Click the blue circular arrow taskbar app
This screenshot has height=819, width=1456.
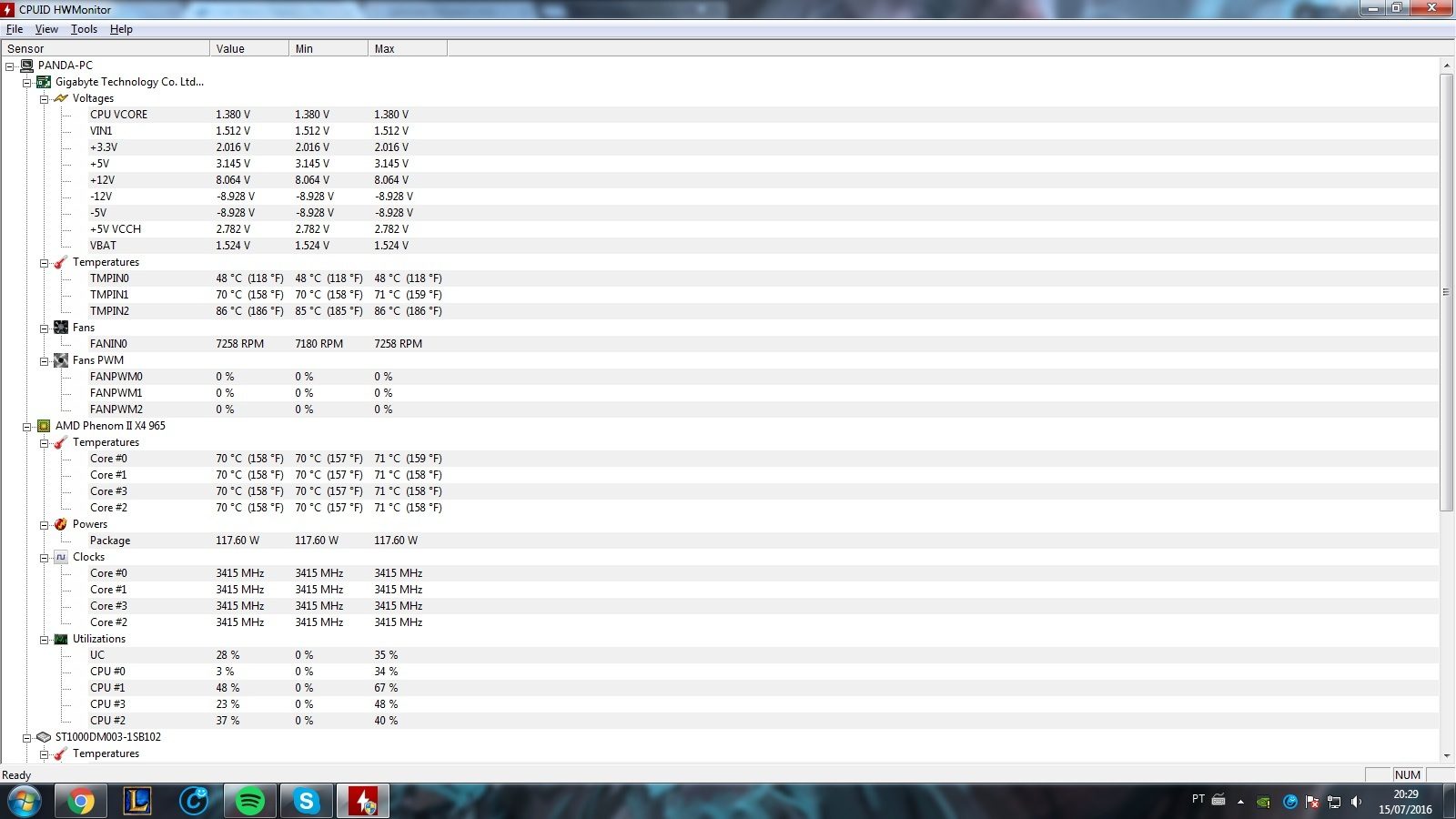point(194,801)
